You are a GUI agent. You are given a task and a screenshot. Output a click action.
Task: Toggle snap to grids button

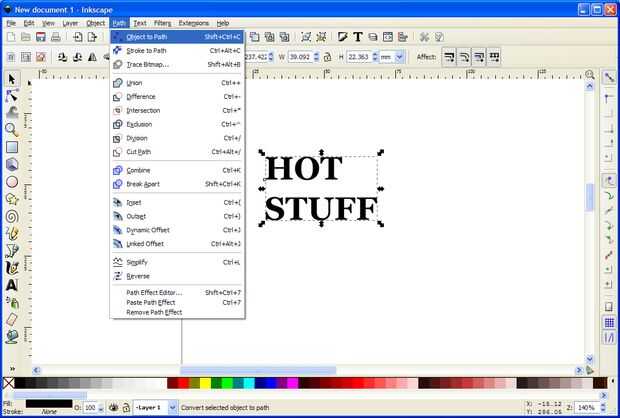pyautogui.click(x=609, y=322)
